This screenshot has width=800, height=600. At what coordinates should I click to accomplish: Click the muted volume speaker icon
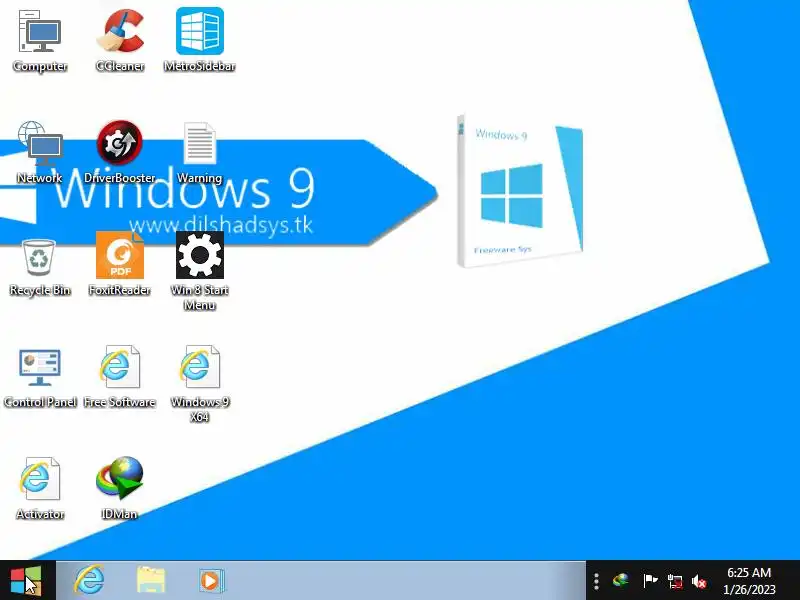point(699,581)
